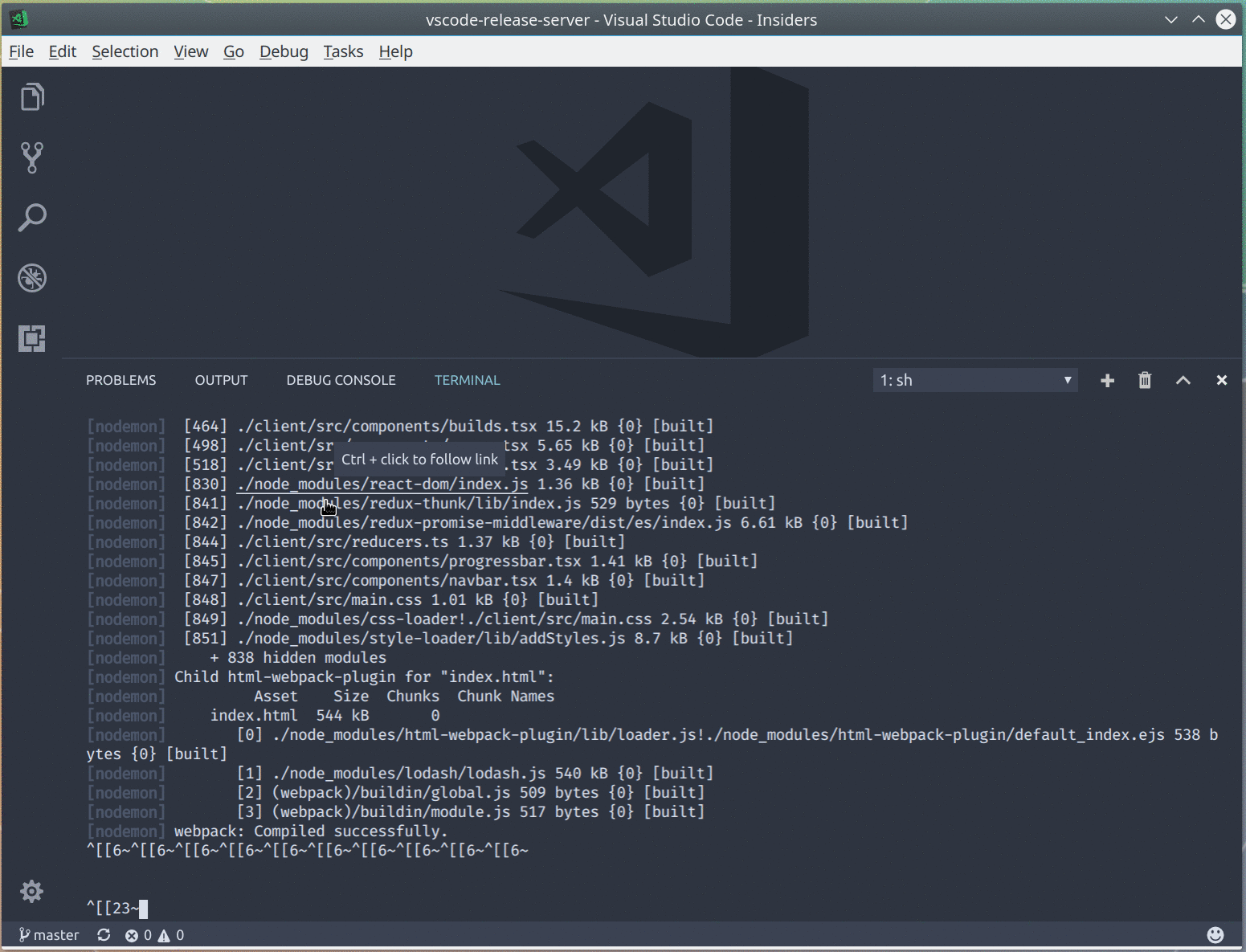The height and width of the screenshot is (952, 1246).
Task: Open the Source Control view
Action: point(32,157)
